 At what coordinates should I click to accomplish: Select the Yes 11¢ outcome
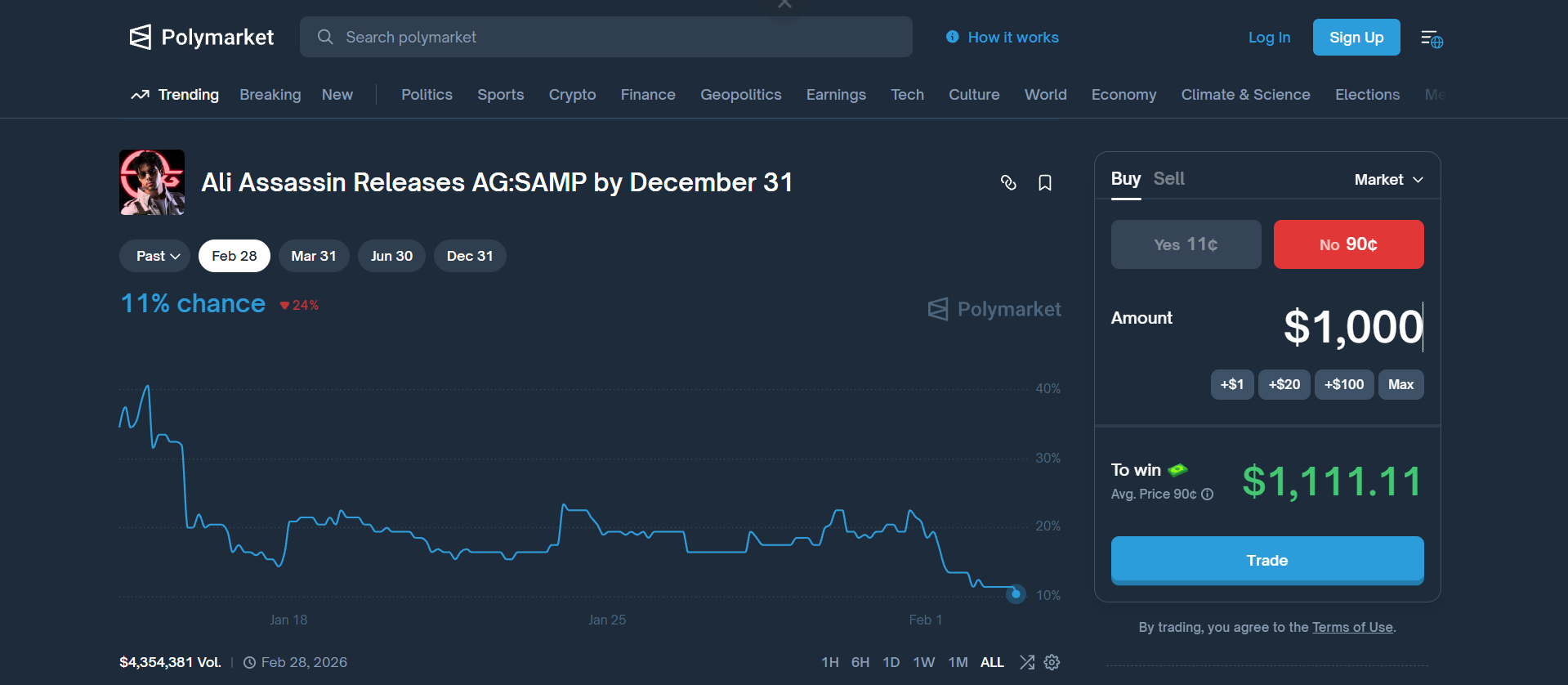[x=1186, y=244]
